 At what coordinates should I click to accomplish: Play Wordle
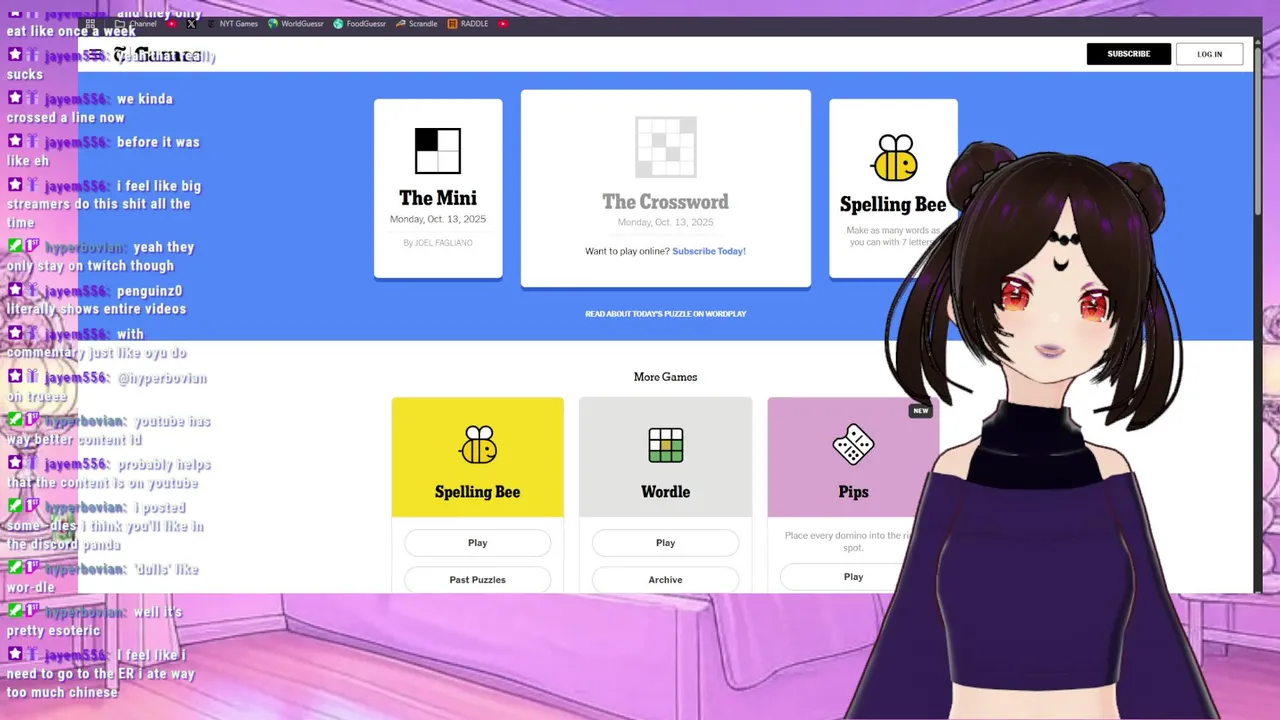click(666, 543)
